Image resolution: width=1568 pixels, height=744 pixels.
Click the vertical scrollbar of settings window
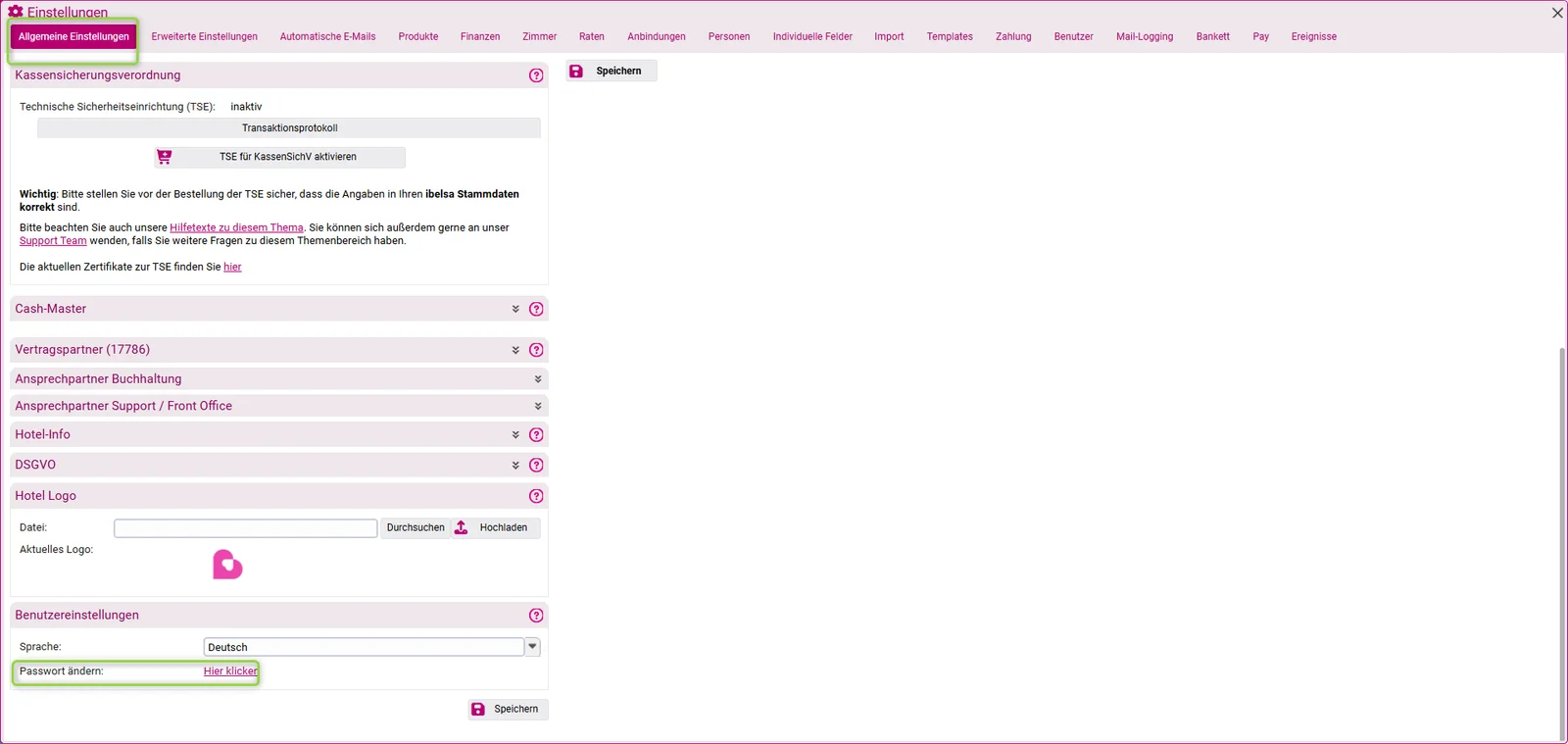pos(1562,544)
